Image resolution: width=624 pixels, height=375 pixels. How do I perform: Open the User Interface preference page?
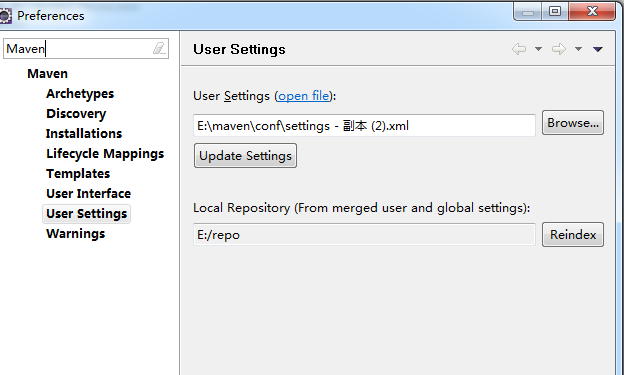(88, 193)
